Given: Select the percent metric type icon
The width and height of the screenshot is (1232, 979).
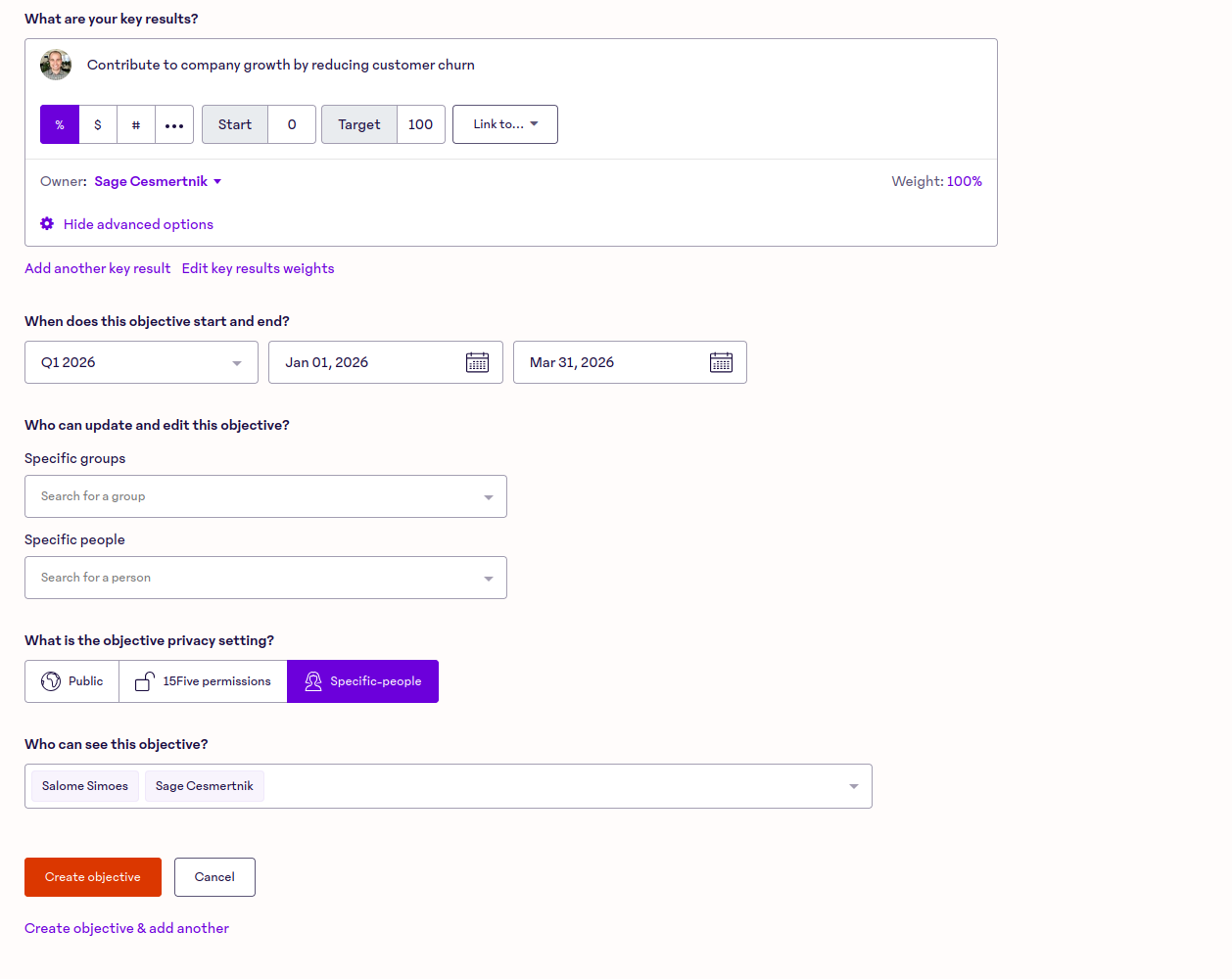Looking at the screenshot, I should [60, 124].
